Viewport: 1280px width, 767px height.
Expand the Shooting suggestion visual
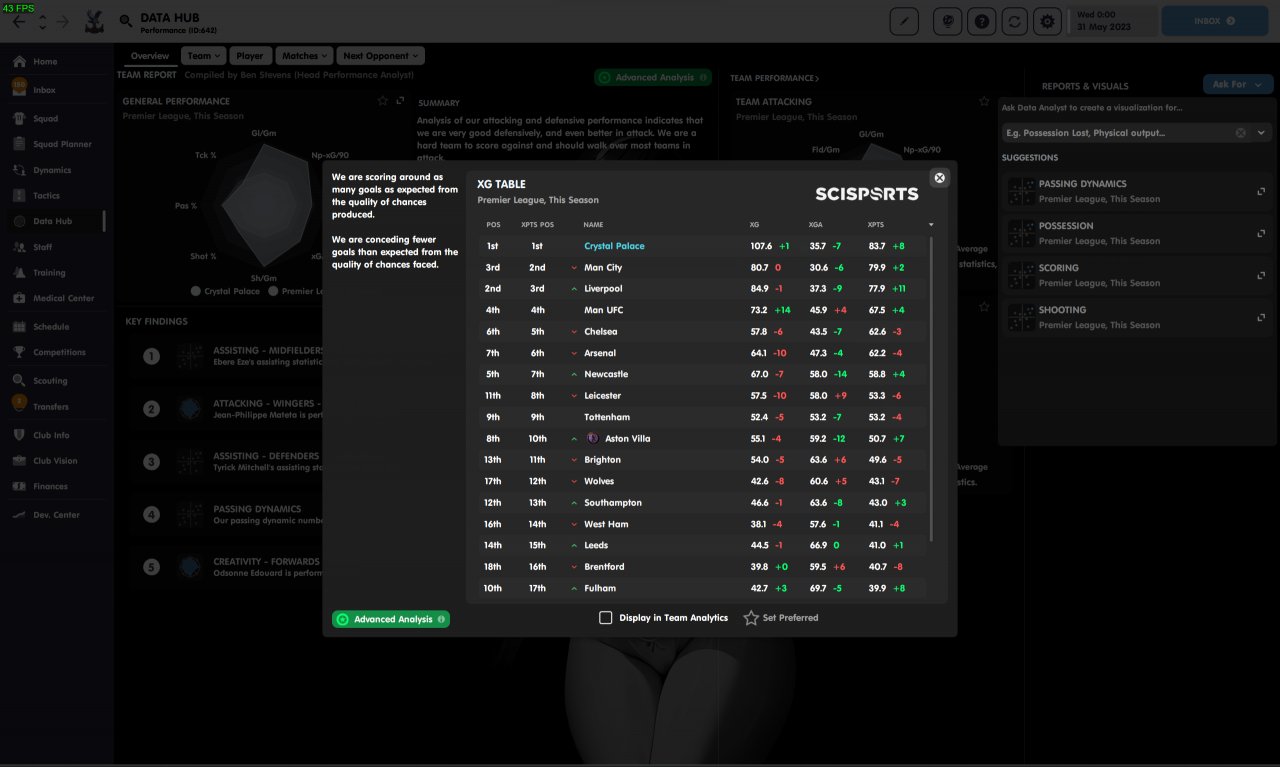(x=1261, y=317)
